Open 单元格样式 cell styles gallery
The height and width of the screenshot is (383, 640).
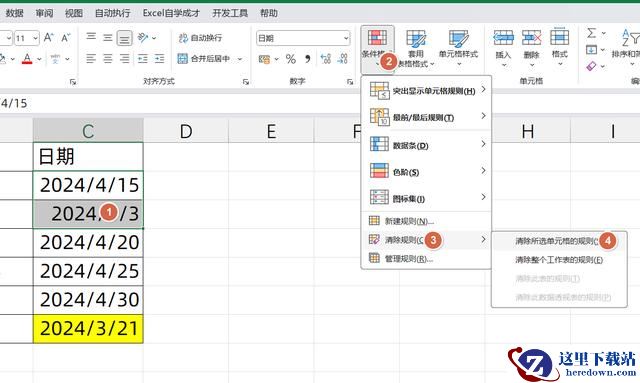tap(458, 48)
